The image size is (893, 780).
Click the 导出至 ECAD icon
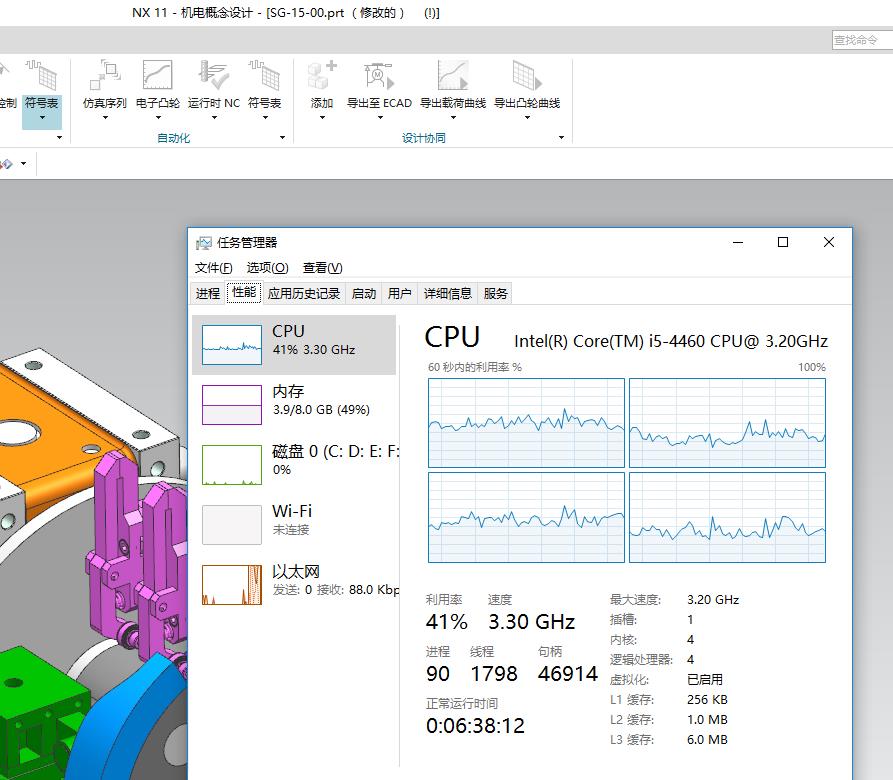(x=379, y=75)
